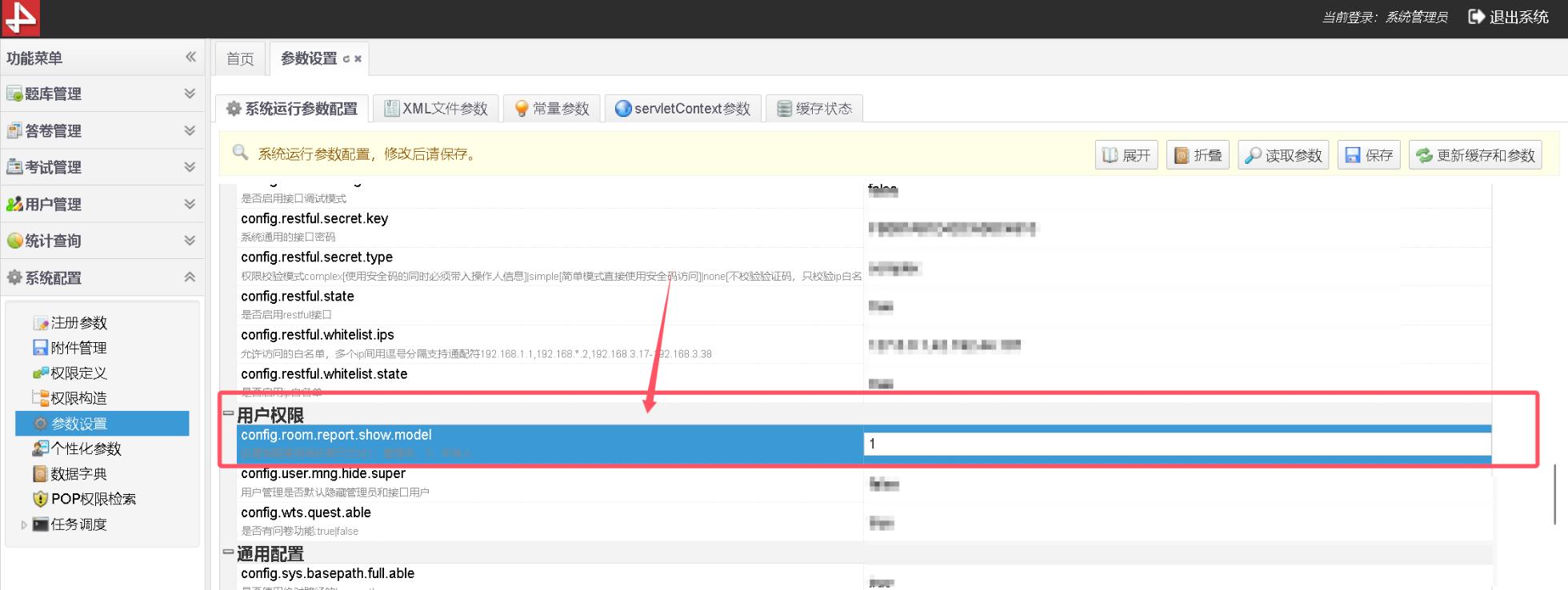
Task: Click the 权限定义 icon
Action: [x=41, y=373]
